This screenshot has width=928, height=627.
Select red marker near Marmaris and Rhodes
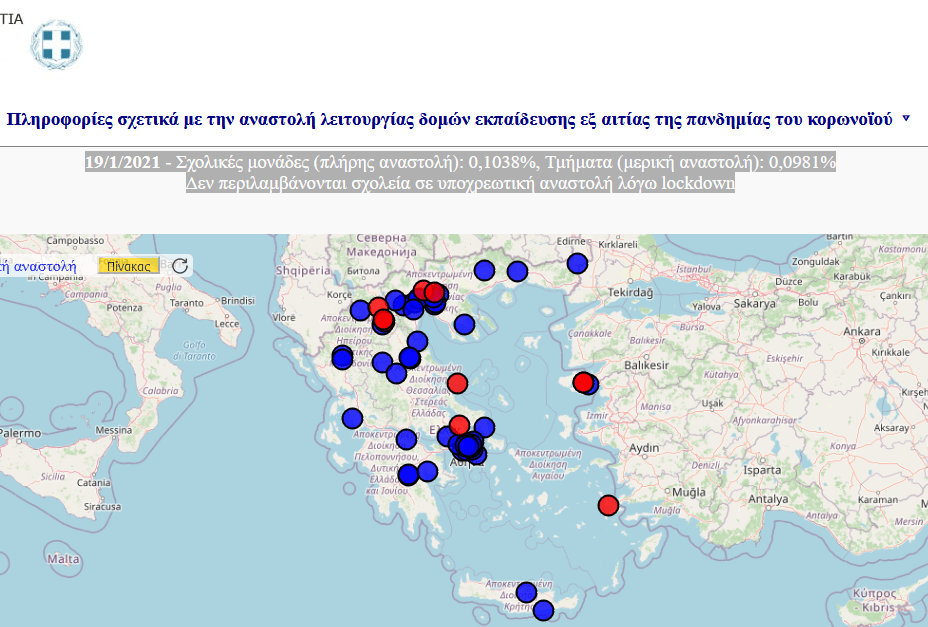pos(608,505)
